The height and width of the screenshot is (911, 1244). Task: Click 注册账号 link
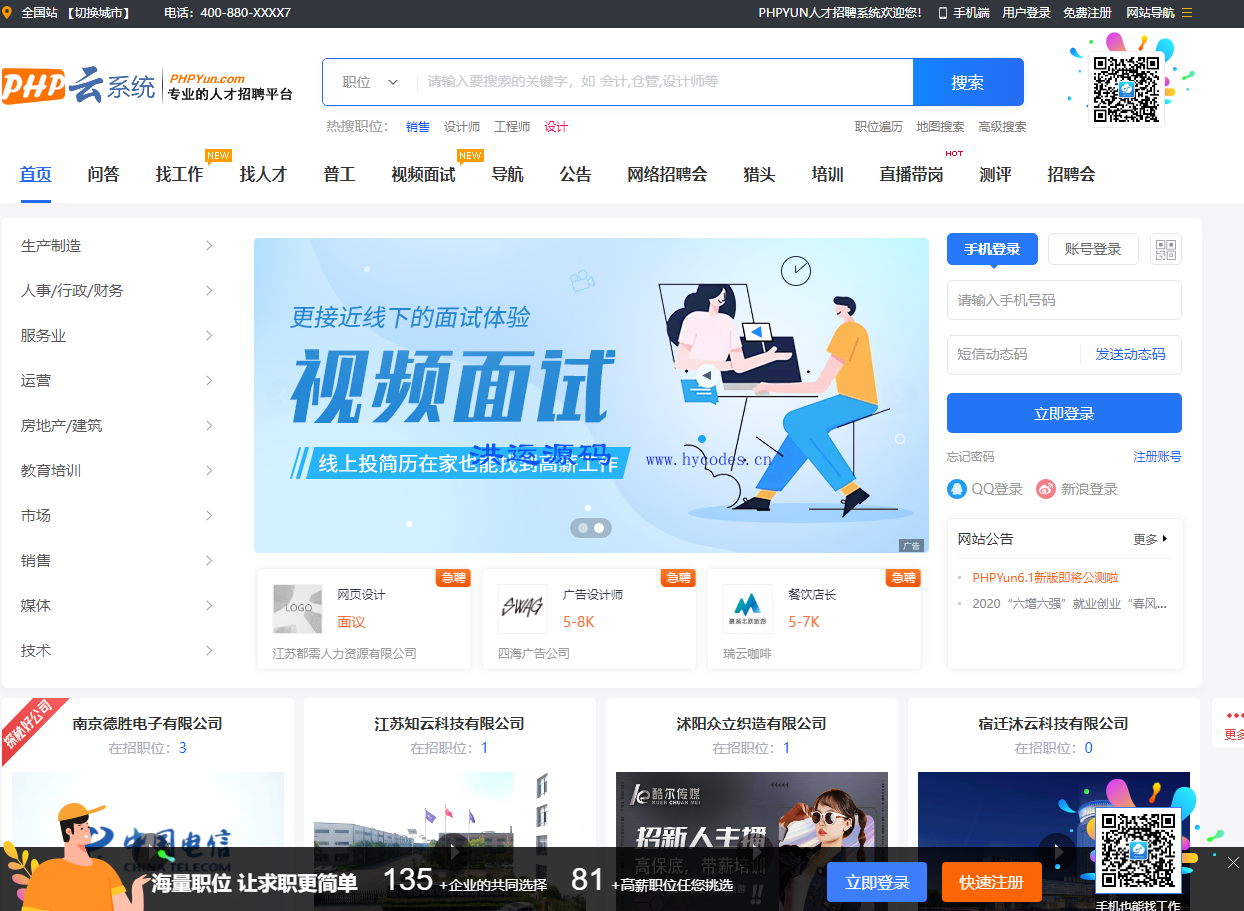coord(1157,456)
